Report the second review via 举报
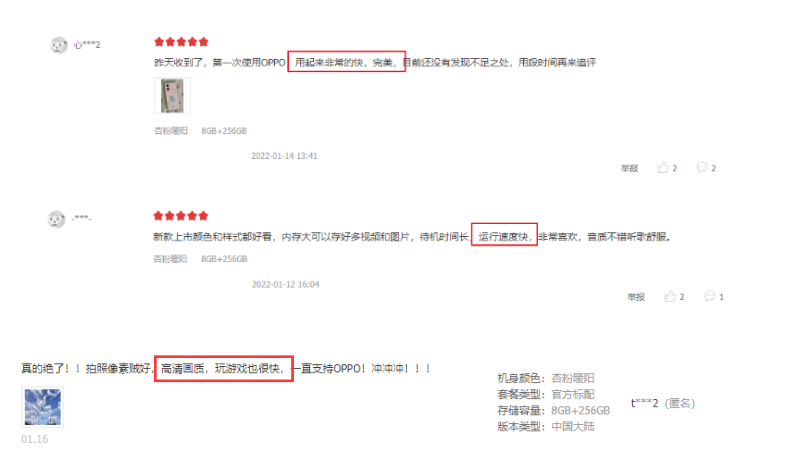 [636, 297]
